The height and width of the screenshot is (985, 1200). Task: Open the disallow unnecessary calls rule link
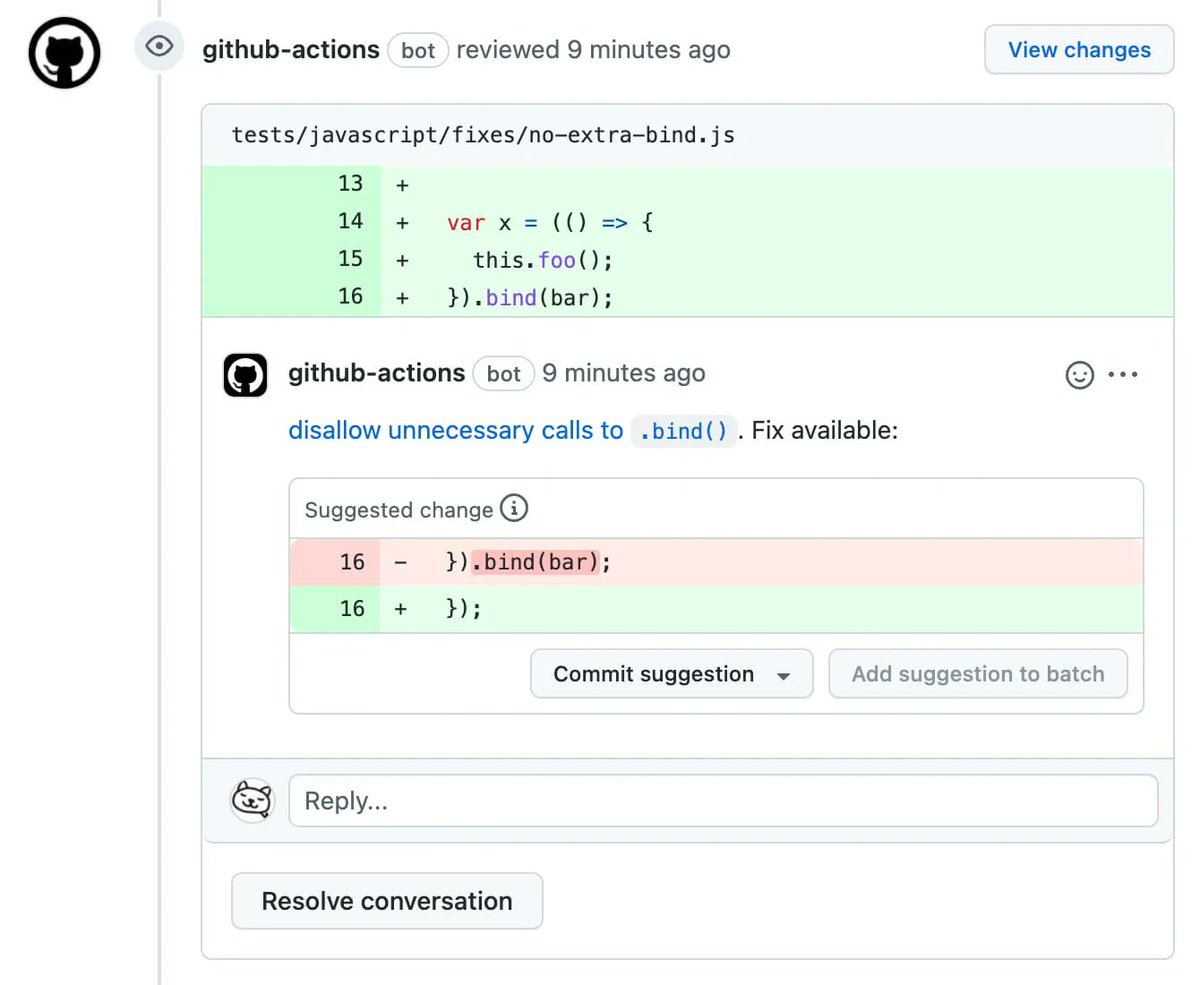pos(449,430)
